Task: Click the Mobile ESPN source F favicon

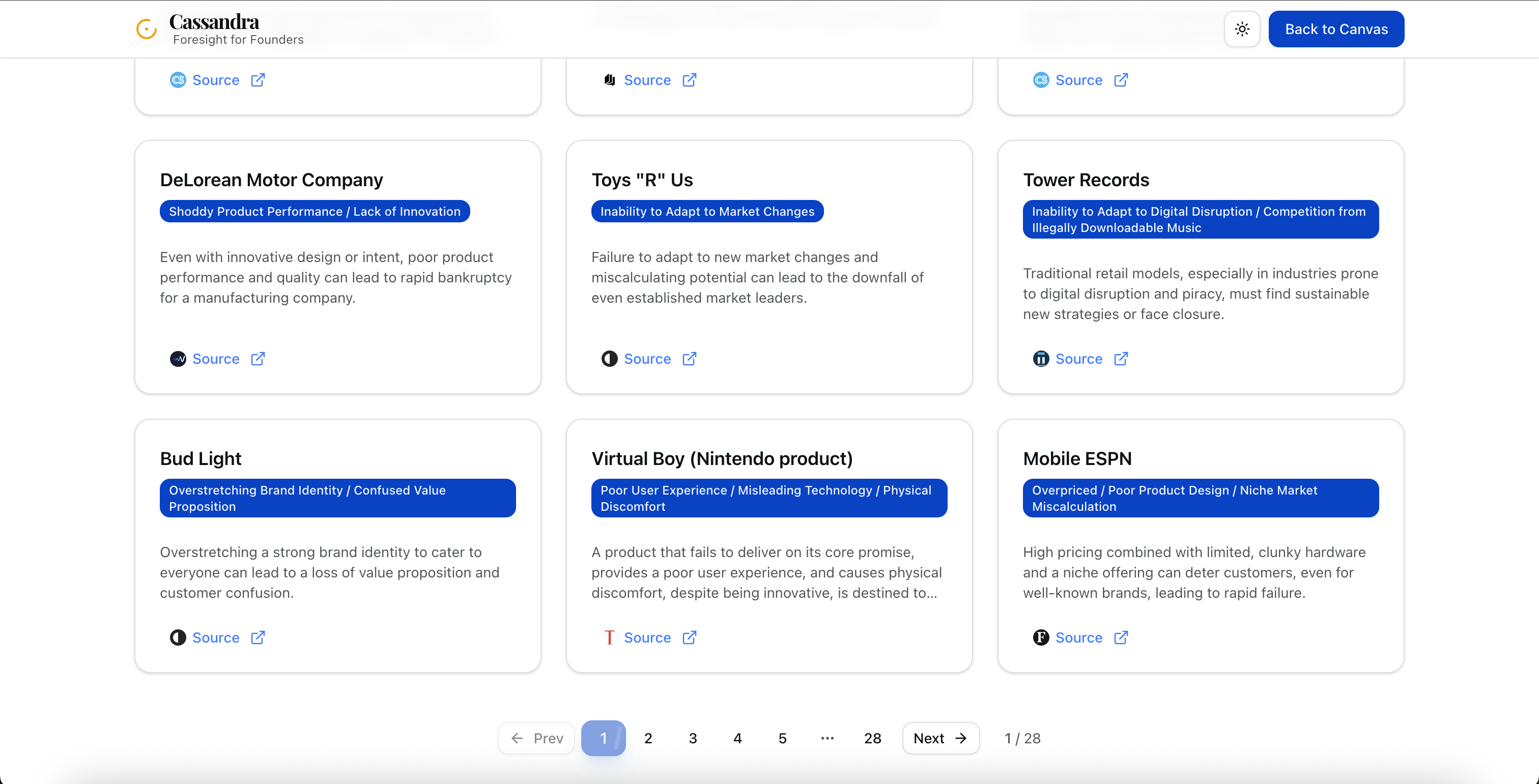Action: pyautogui.click(x=1041, y=637)
